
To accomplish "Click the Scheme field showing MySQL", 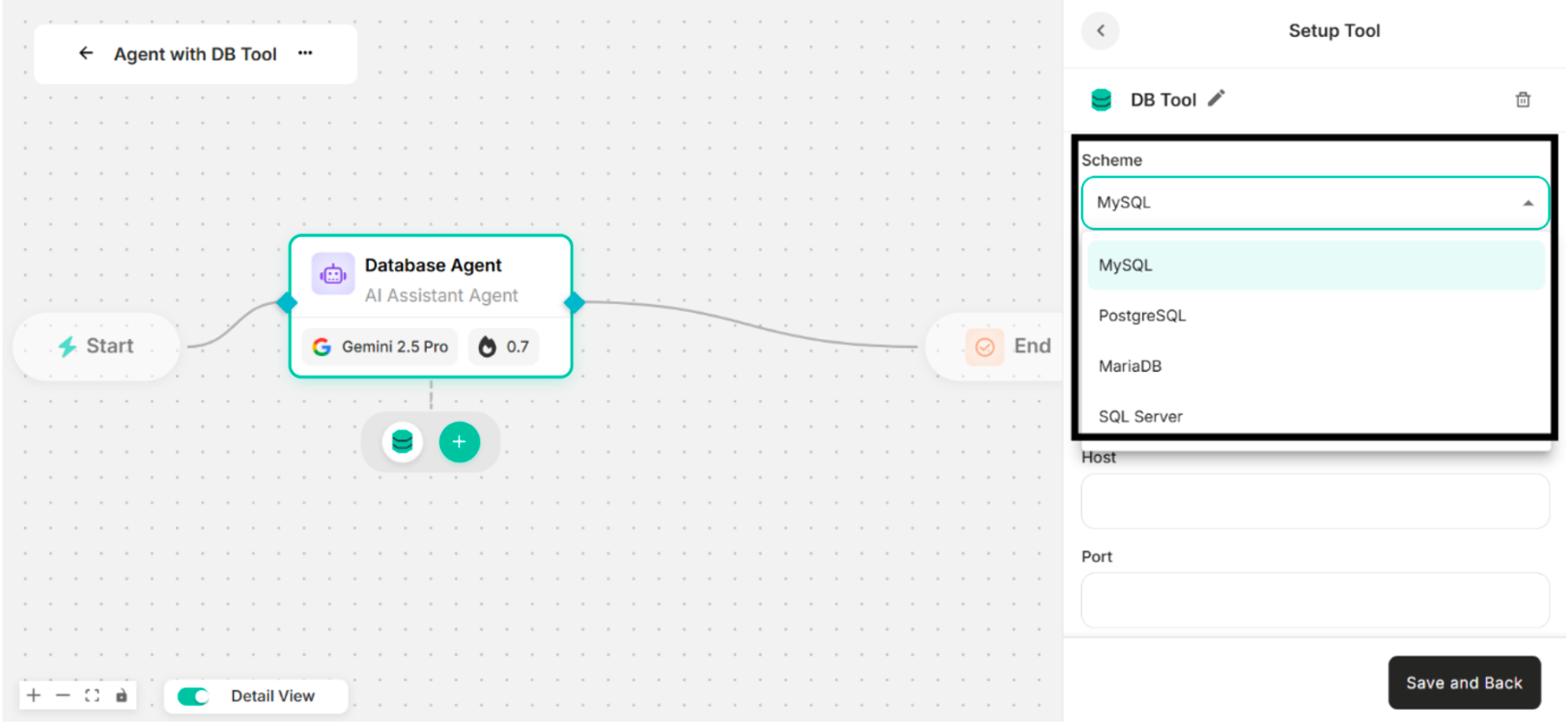I will coord(1315,203).
